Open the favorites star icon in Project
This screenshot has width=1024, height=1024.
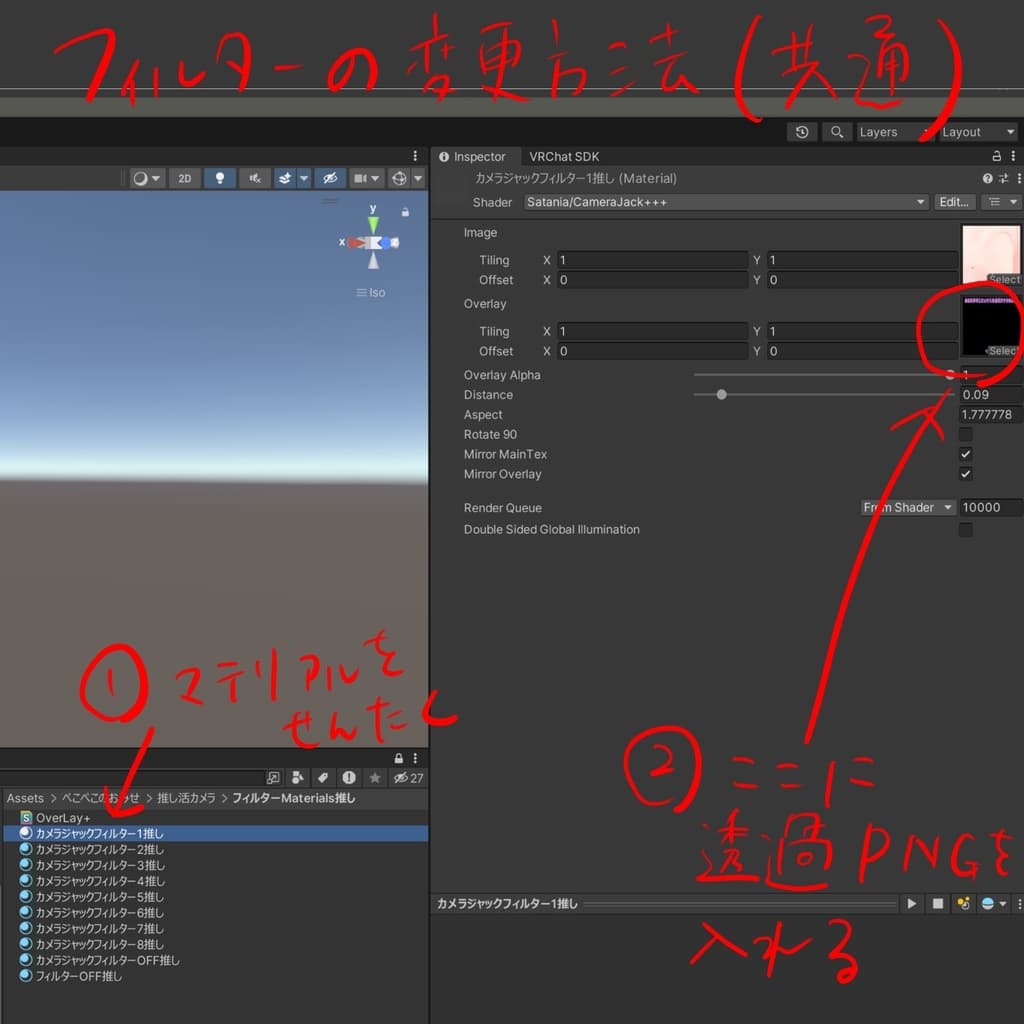(x=375, y=777)
